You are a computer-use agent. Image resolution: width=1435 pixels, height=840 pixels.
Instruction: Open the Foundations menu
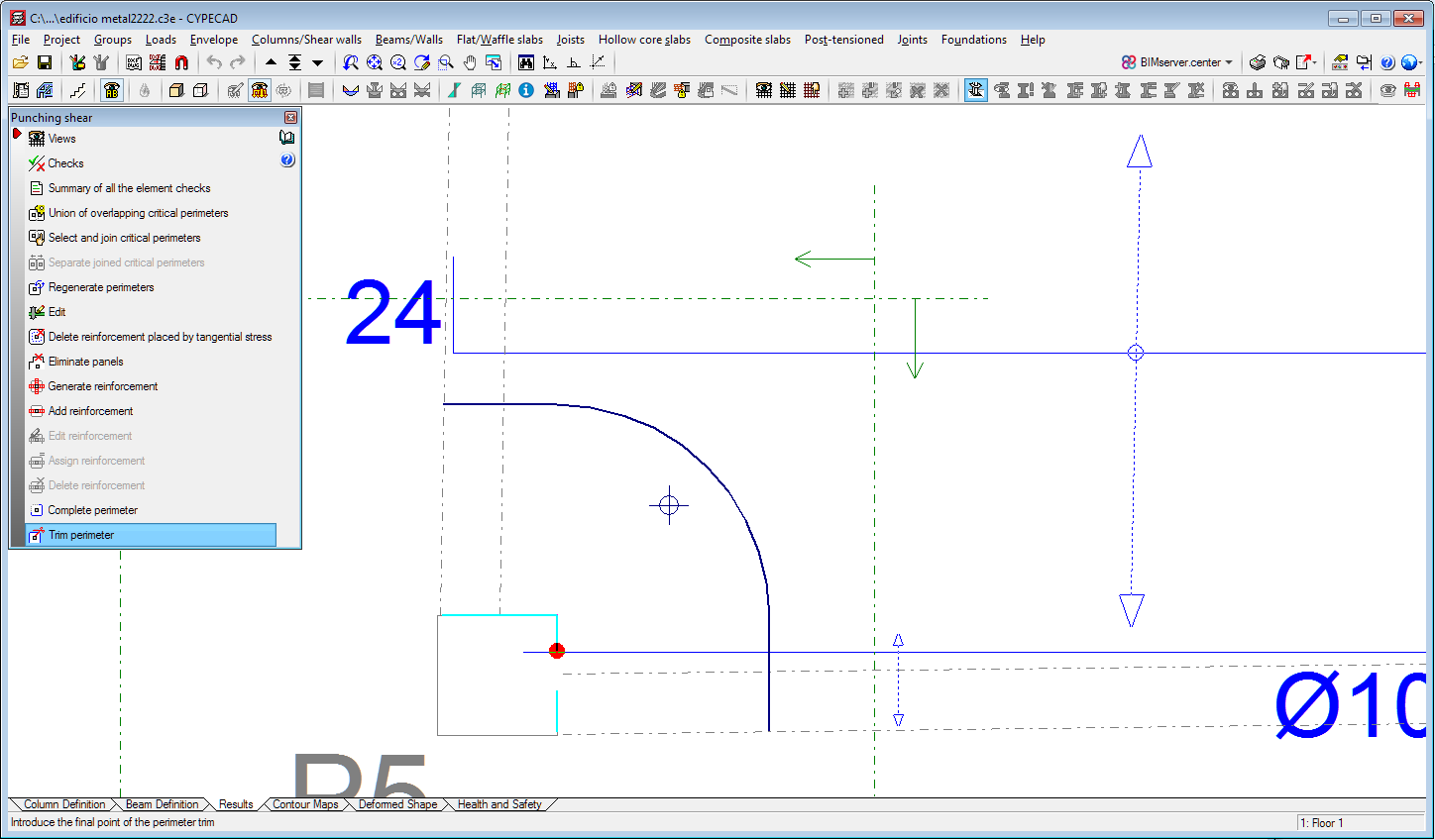coord(973,40)
